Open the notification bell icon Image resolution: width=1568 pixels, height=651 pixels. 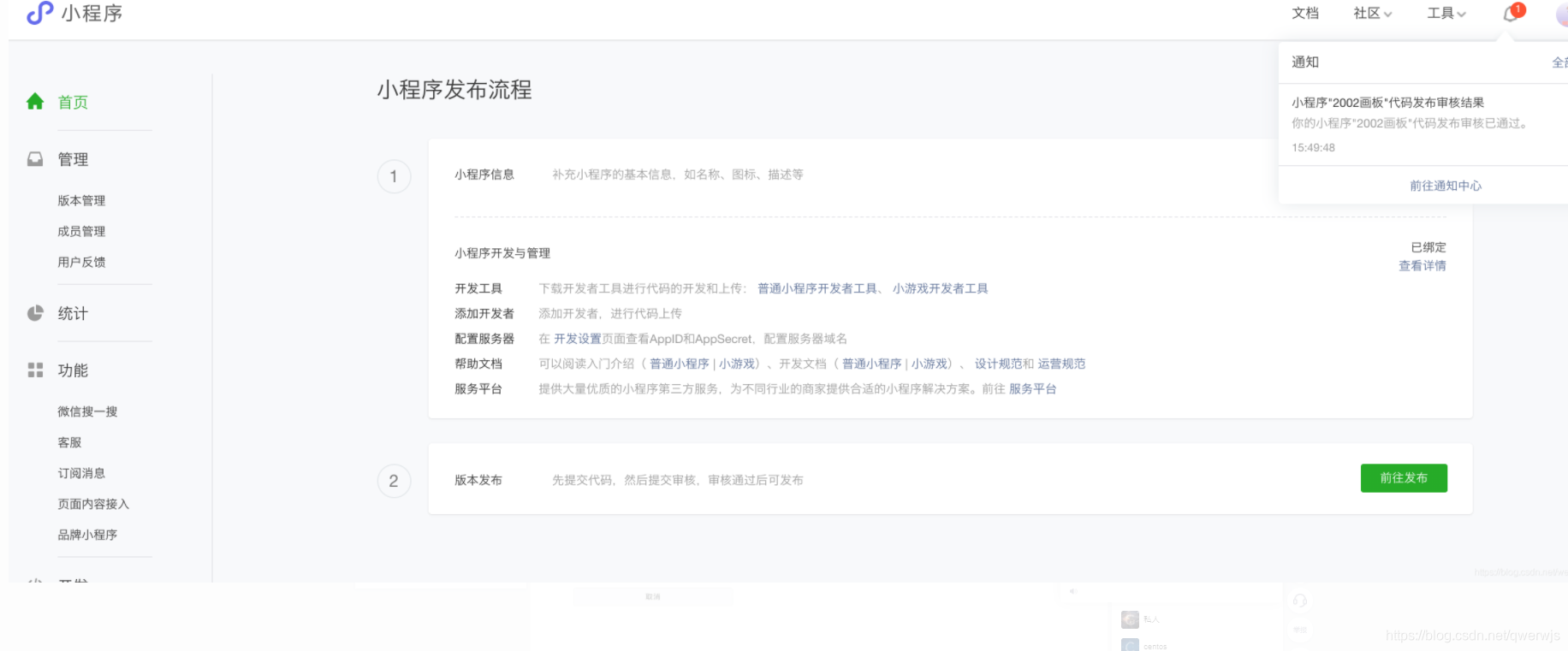point(1512,14)
